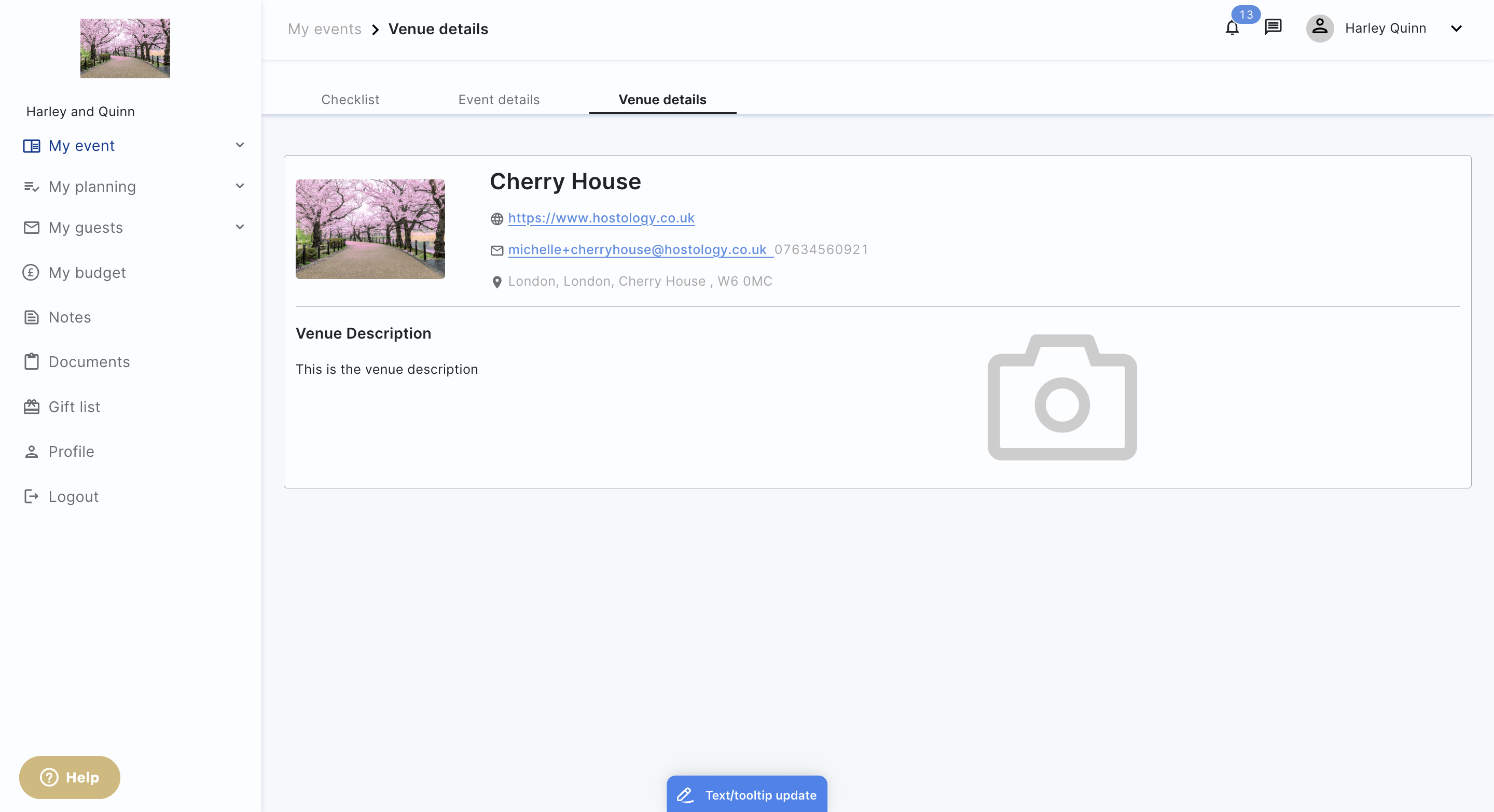Switch to the Event details tab
The image size is (1494, 812).
point(499,100)
